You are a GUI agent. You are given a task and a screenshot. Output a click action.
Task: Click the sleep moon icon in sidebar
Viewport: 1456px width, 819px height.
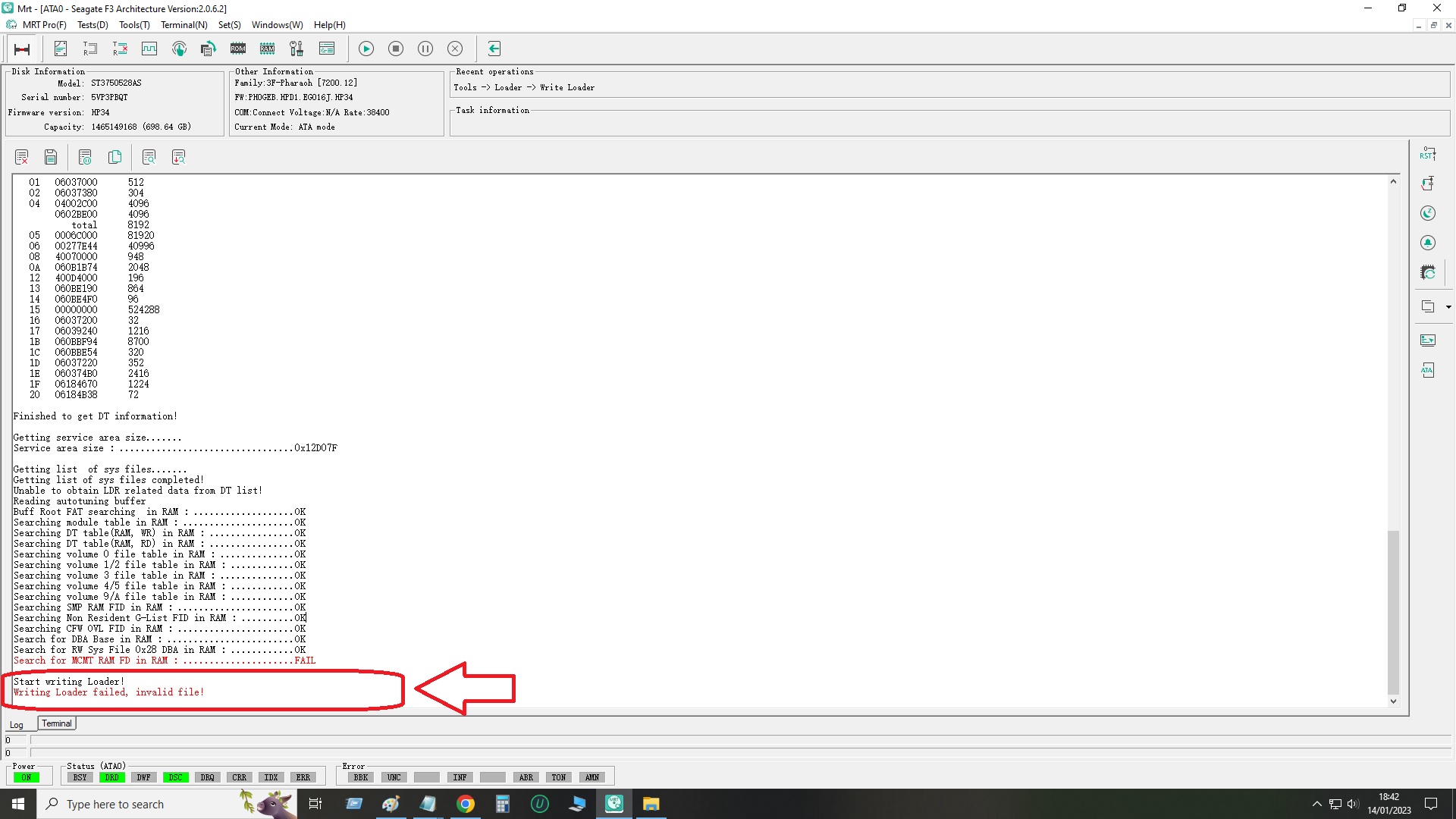click(1428, 214)
